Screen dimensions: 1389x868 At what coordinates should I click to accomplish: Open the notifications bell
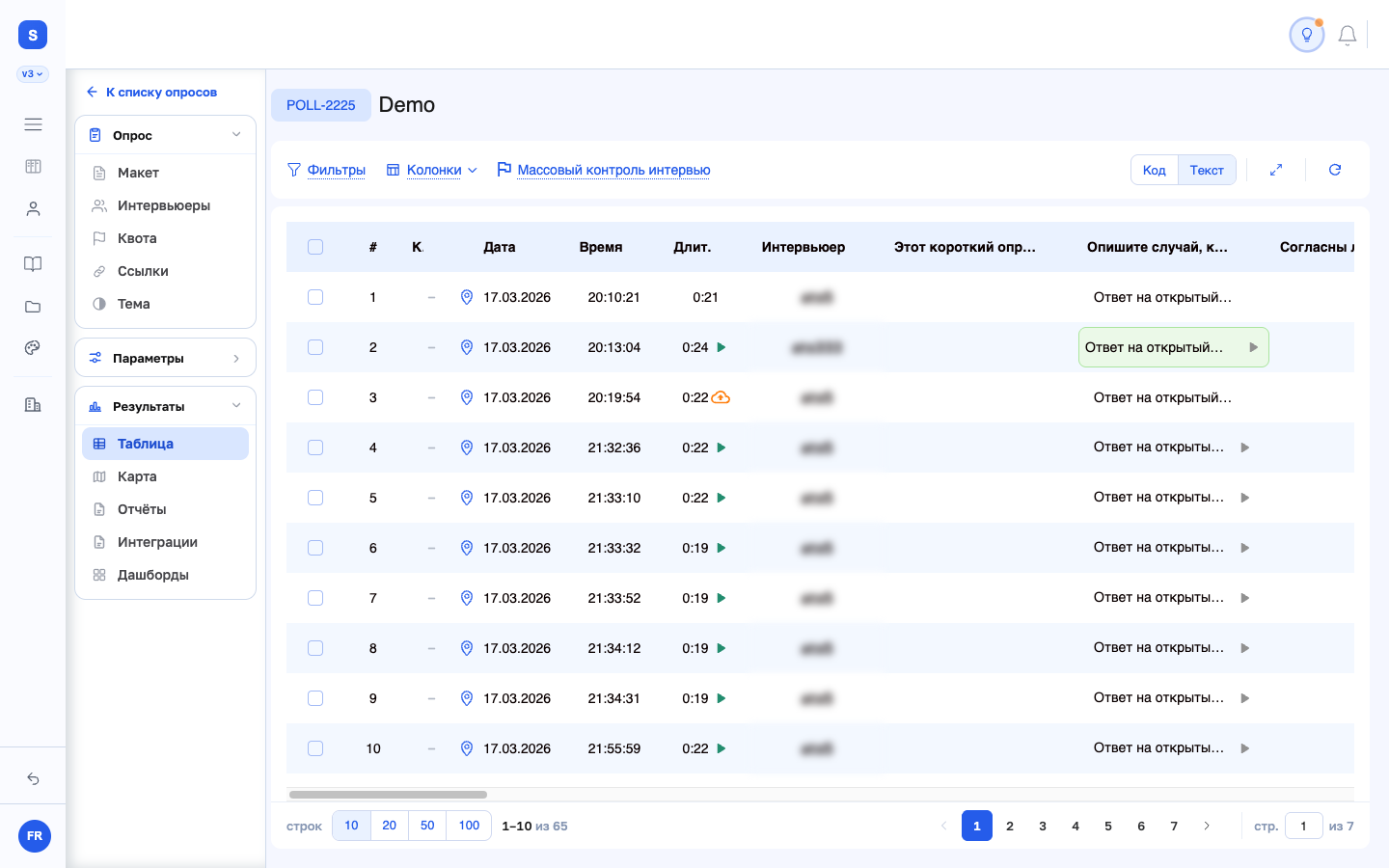1348,36
